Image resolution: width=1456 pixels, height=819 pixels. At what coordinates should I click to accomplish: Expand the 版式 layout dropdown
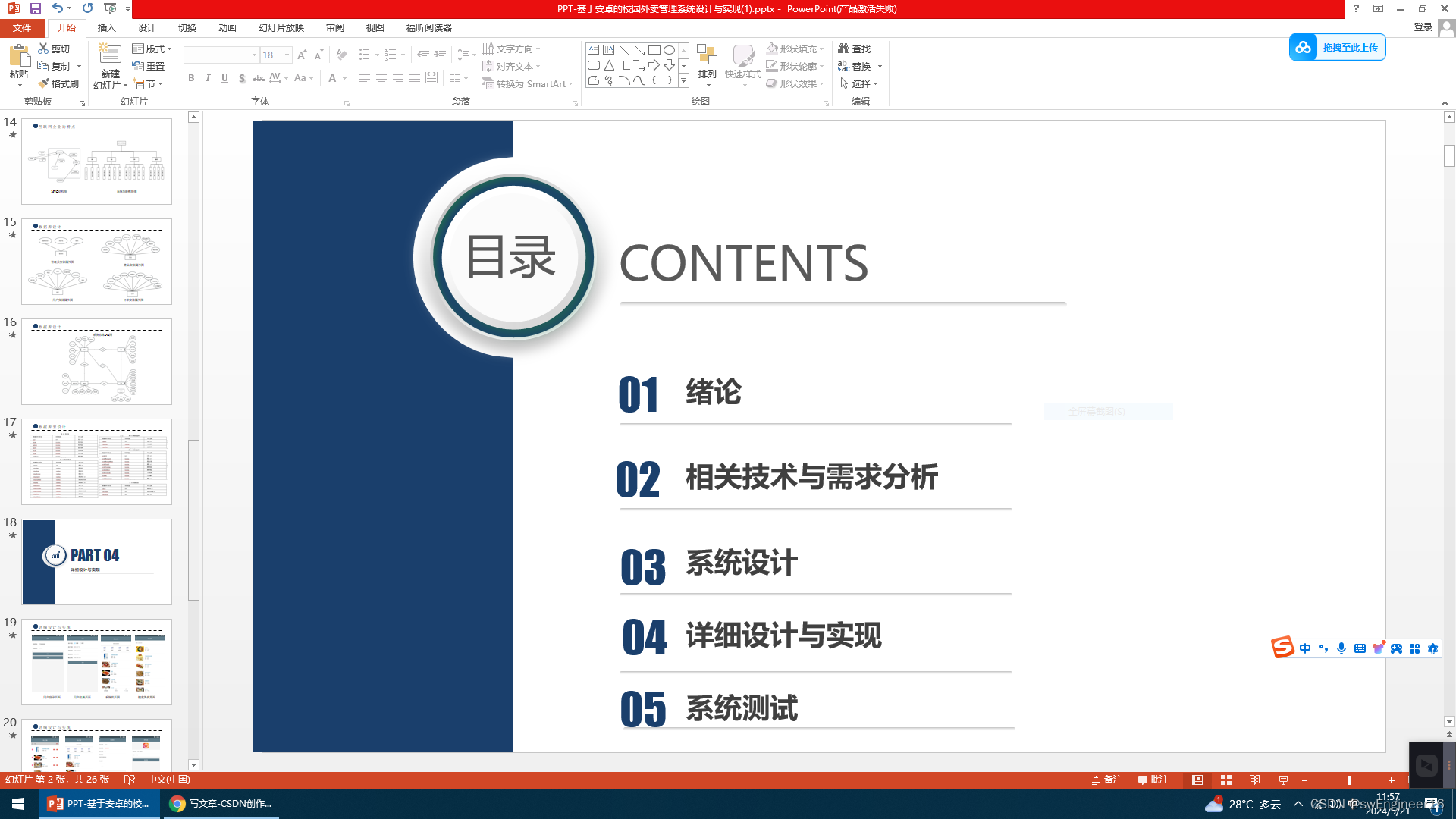[x=152, y=49]
